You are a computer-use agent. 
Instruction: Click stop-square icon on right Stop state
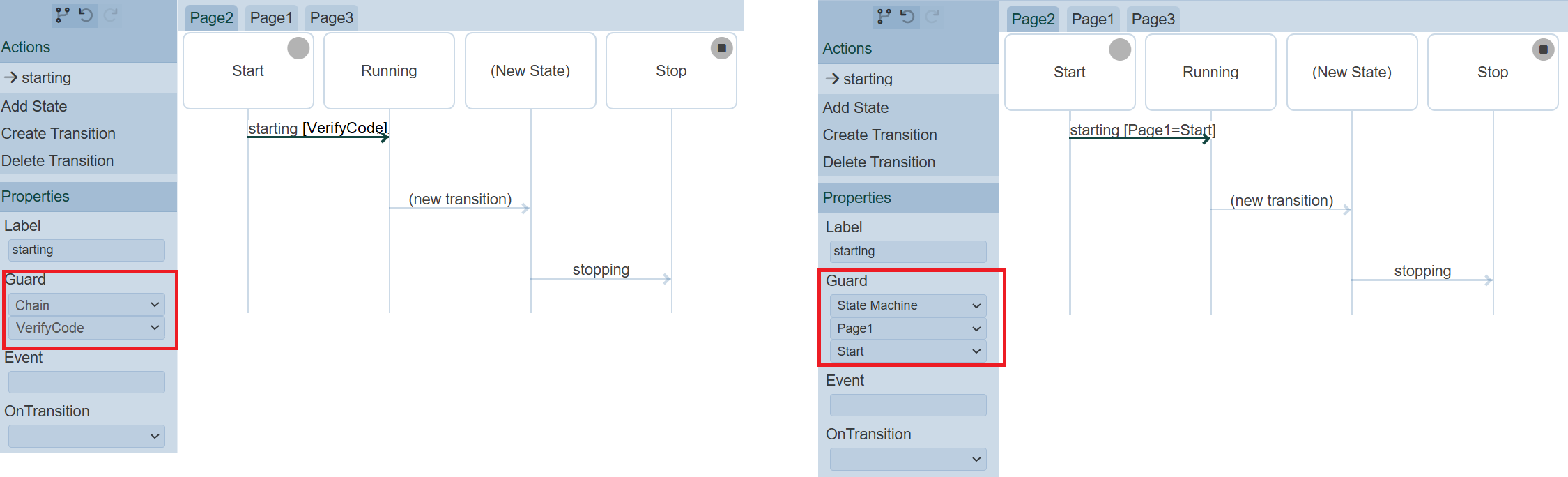1543,50
